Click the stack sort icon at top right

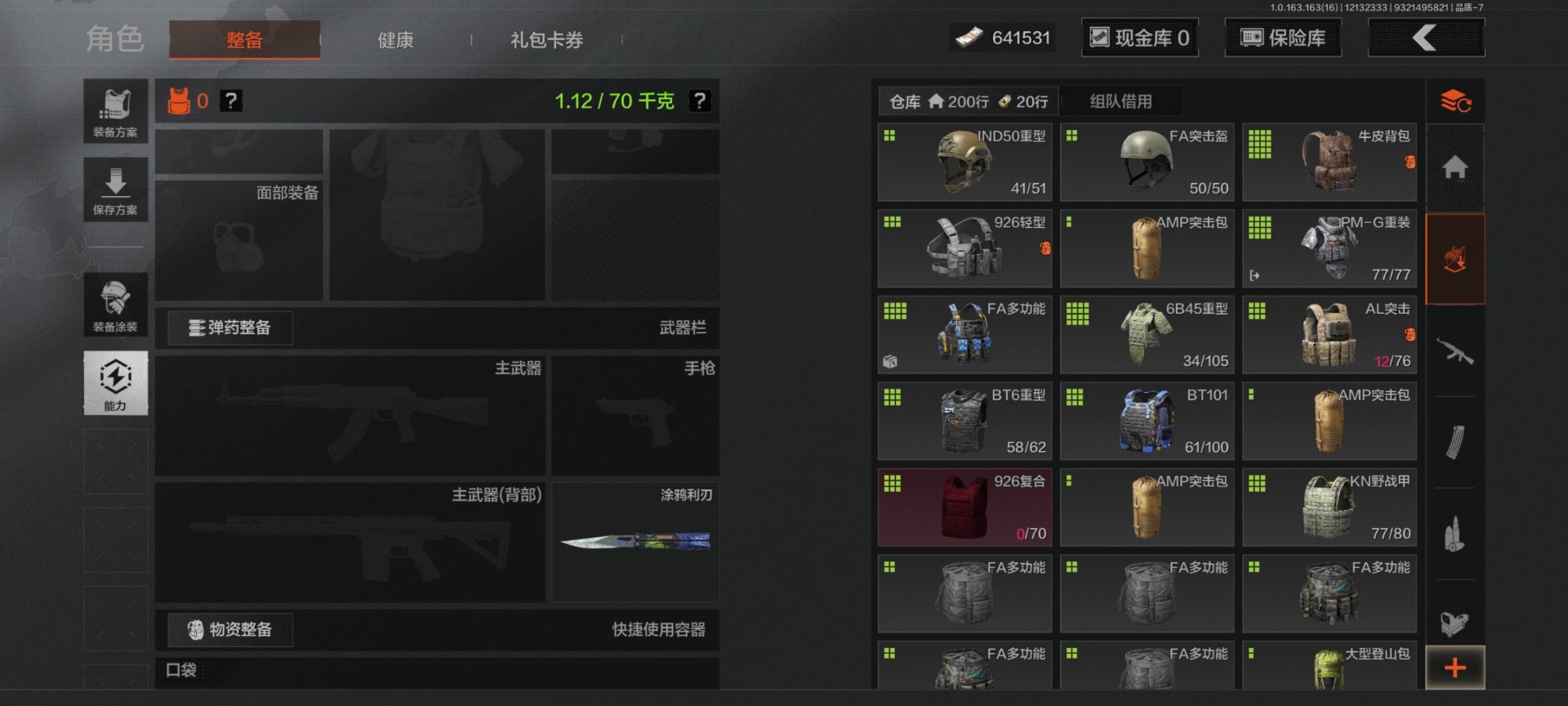pyautogui.click(x=1454, y=101)
